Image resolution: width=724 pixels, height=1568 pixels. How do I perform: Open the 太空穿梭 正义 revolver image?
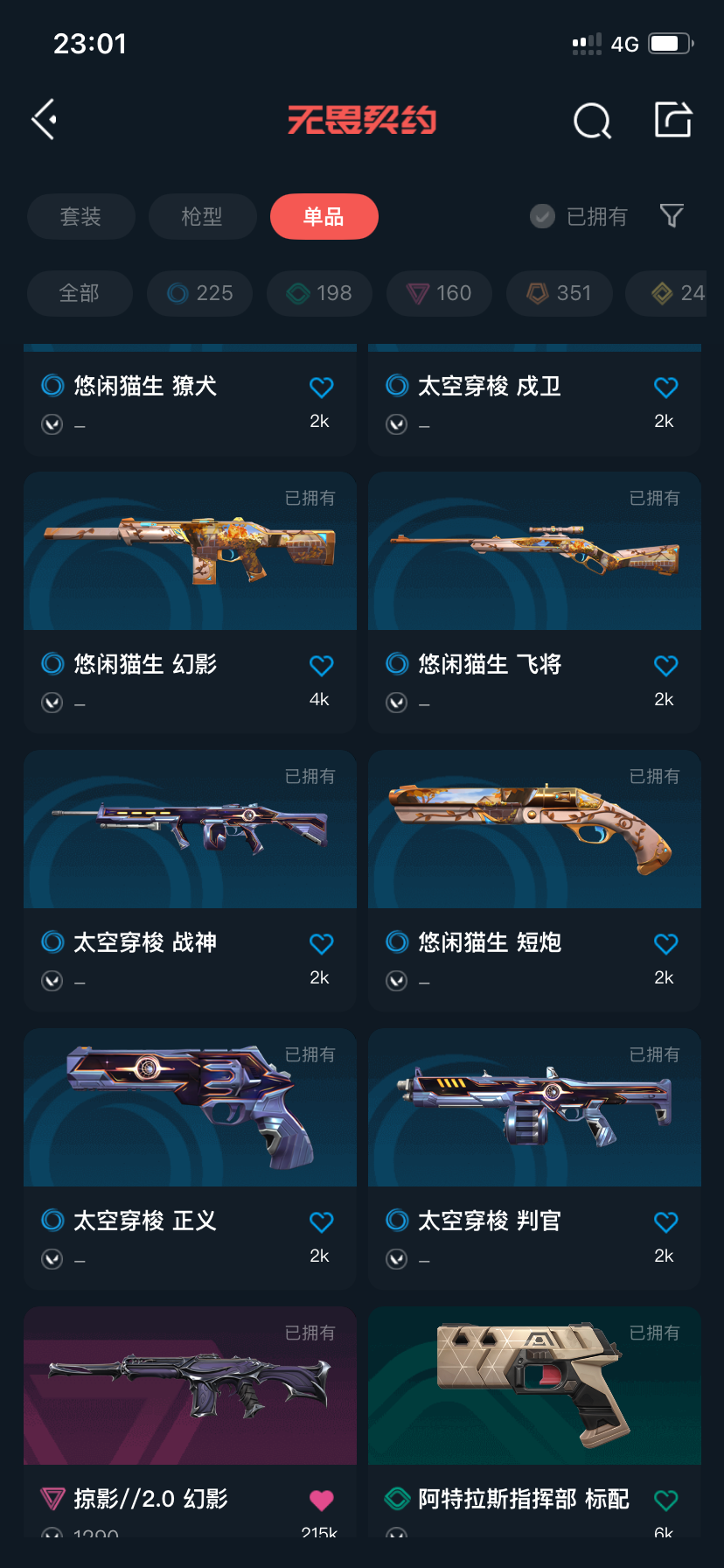(190, 1108)
